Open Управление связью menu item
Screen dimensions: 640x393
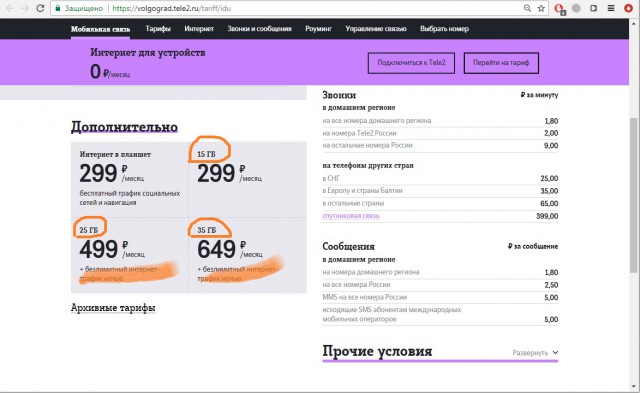click(x=376, y=29)
